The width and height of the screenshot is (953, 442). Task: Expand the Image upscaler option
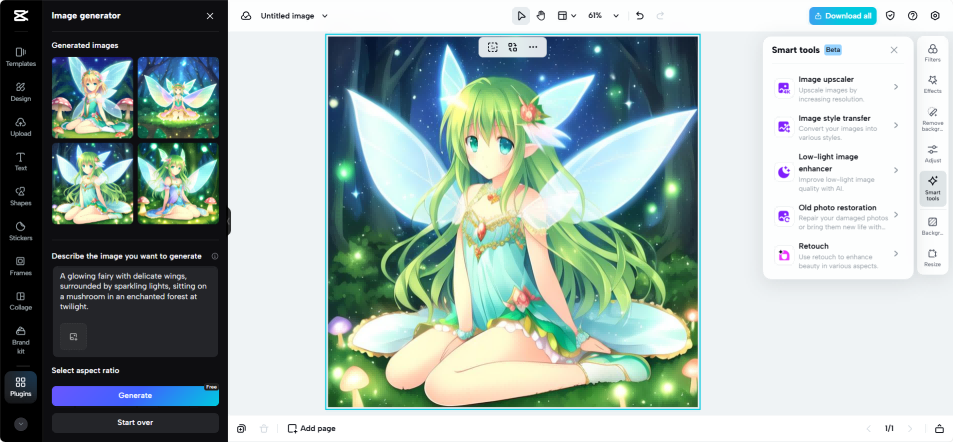pos(838,87)
